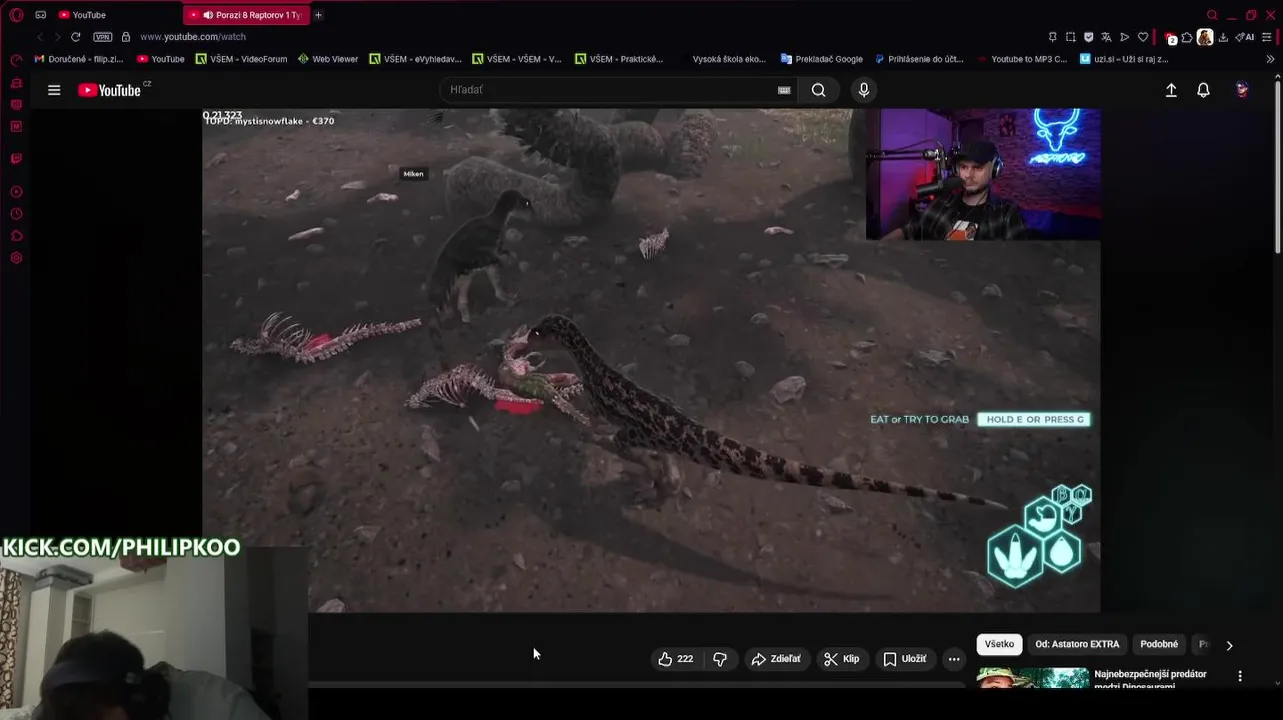Open the YouTube account avatar menu
The width and height of the screenshot is (1283, 720).
point(1242,90)
